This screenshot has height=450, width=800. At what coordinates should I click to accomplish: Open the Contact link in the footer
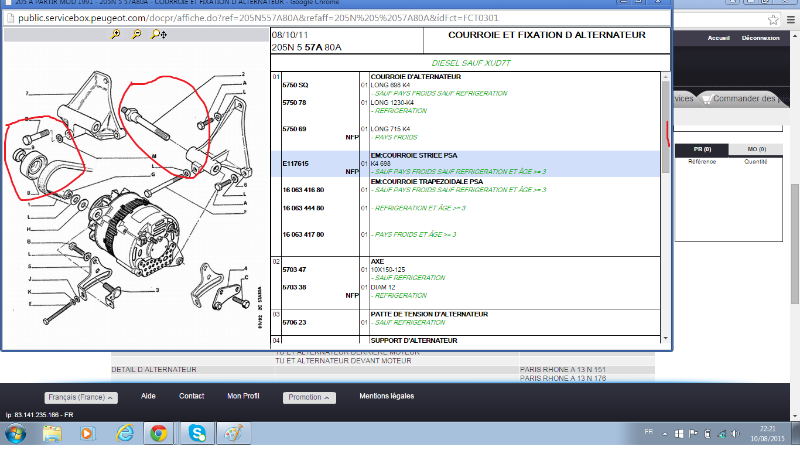tap(191, 396)
